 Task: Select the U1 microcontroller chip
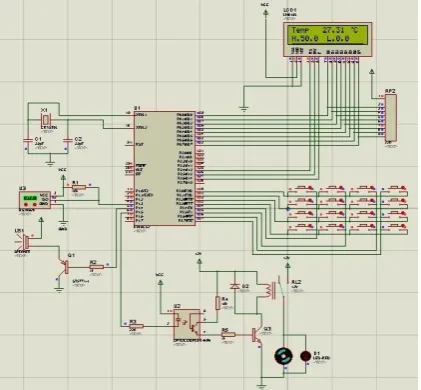(165, 168)
